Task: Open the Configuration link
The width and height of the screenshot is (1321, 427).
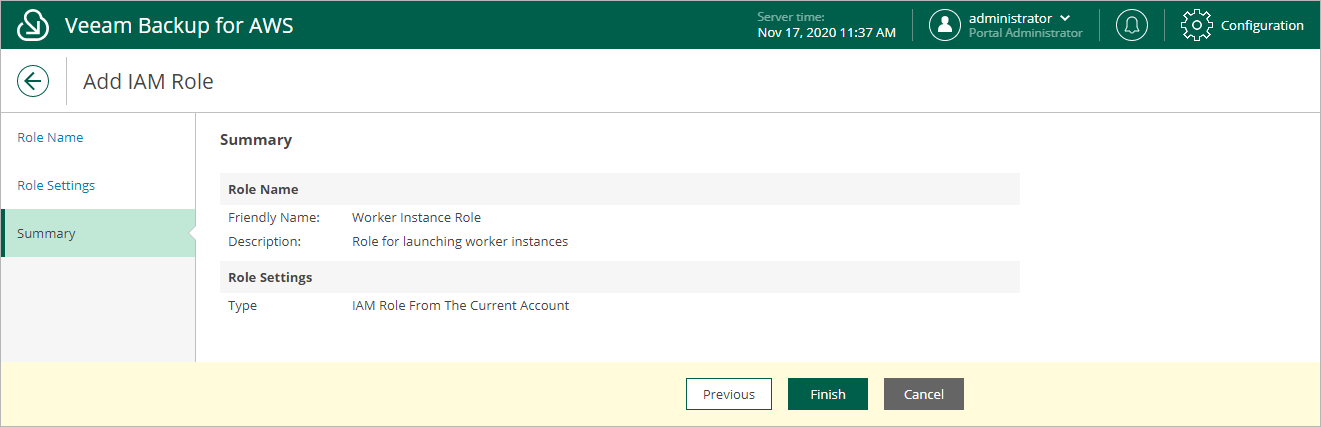Action: [x=1262, y=26]
